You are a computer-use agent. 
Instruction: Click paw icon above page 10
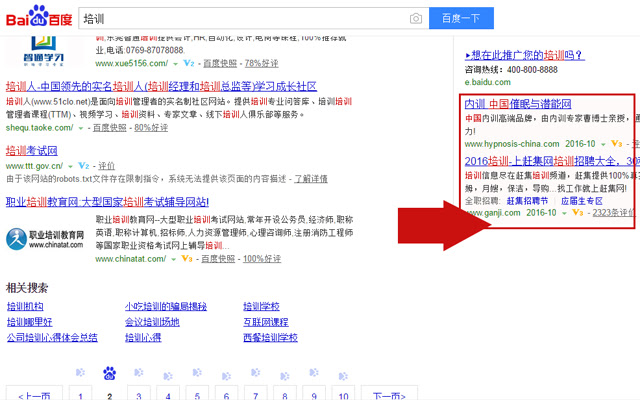click(343, 376)
